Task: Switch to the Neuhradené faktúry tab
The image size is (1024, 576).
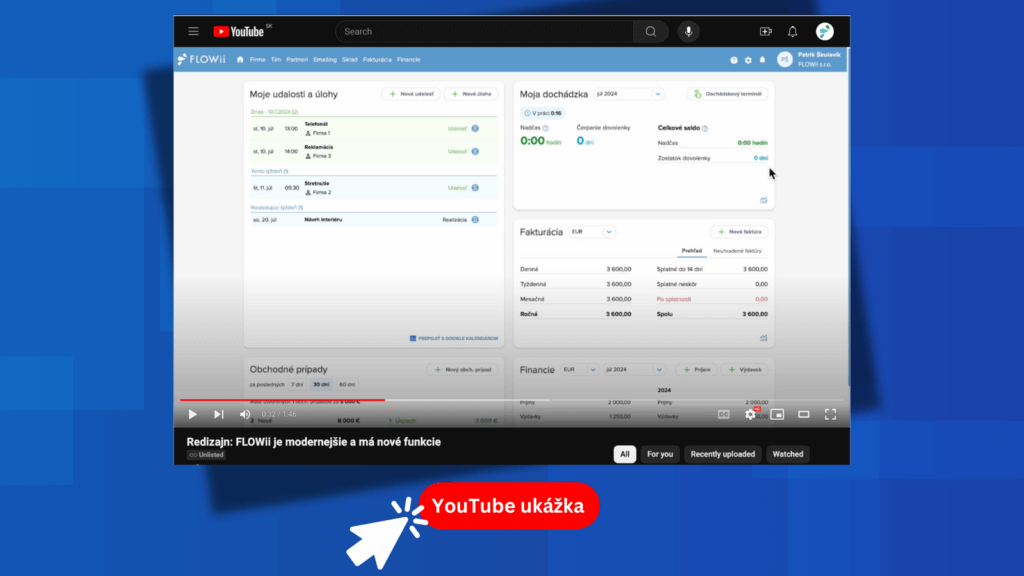Action: point(737,251)
